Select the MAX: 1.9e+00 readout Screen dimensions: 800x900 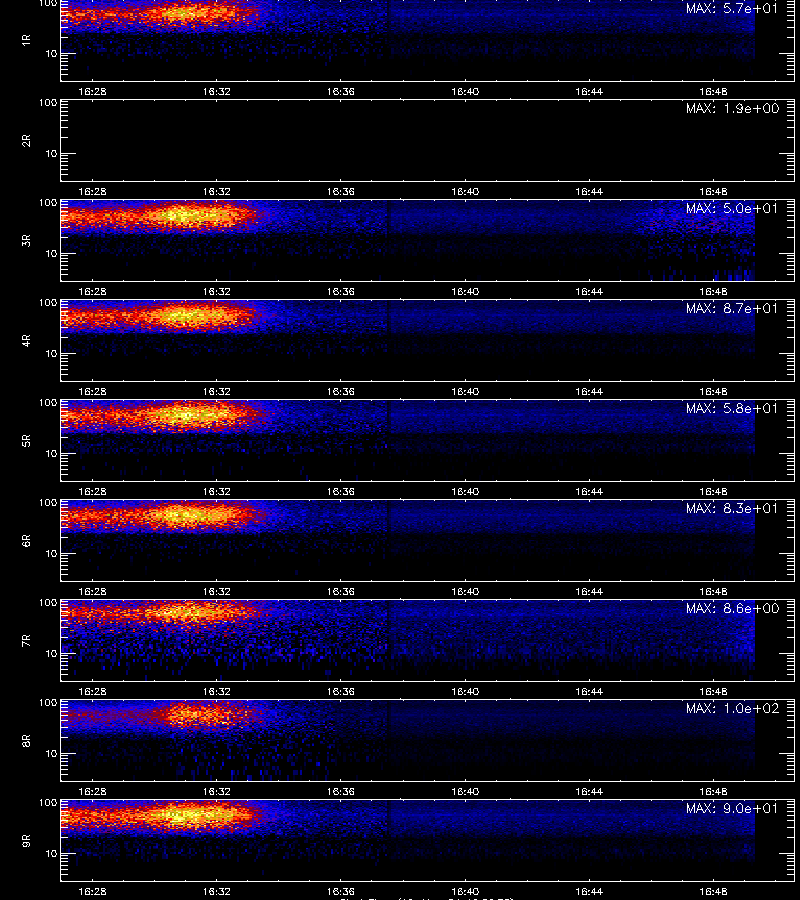732,108
